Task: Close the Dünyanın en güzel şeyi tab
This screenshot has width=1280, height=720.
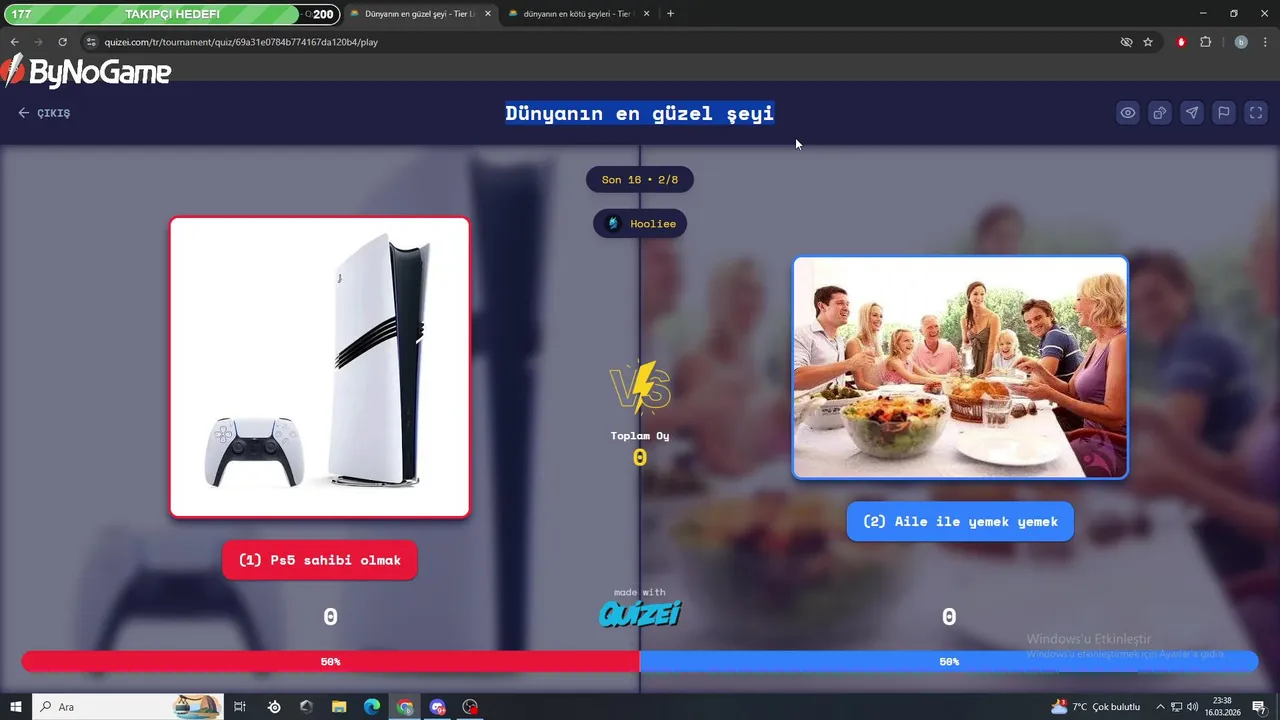Action: coord(488,14)
